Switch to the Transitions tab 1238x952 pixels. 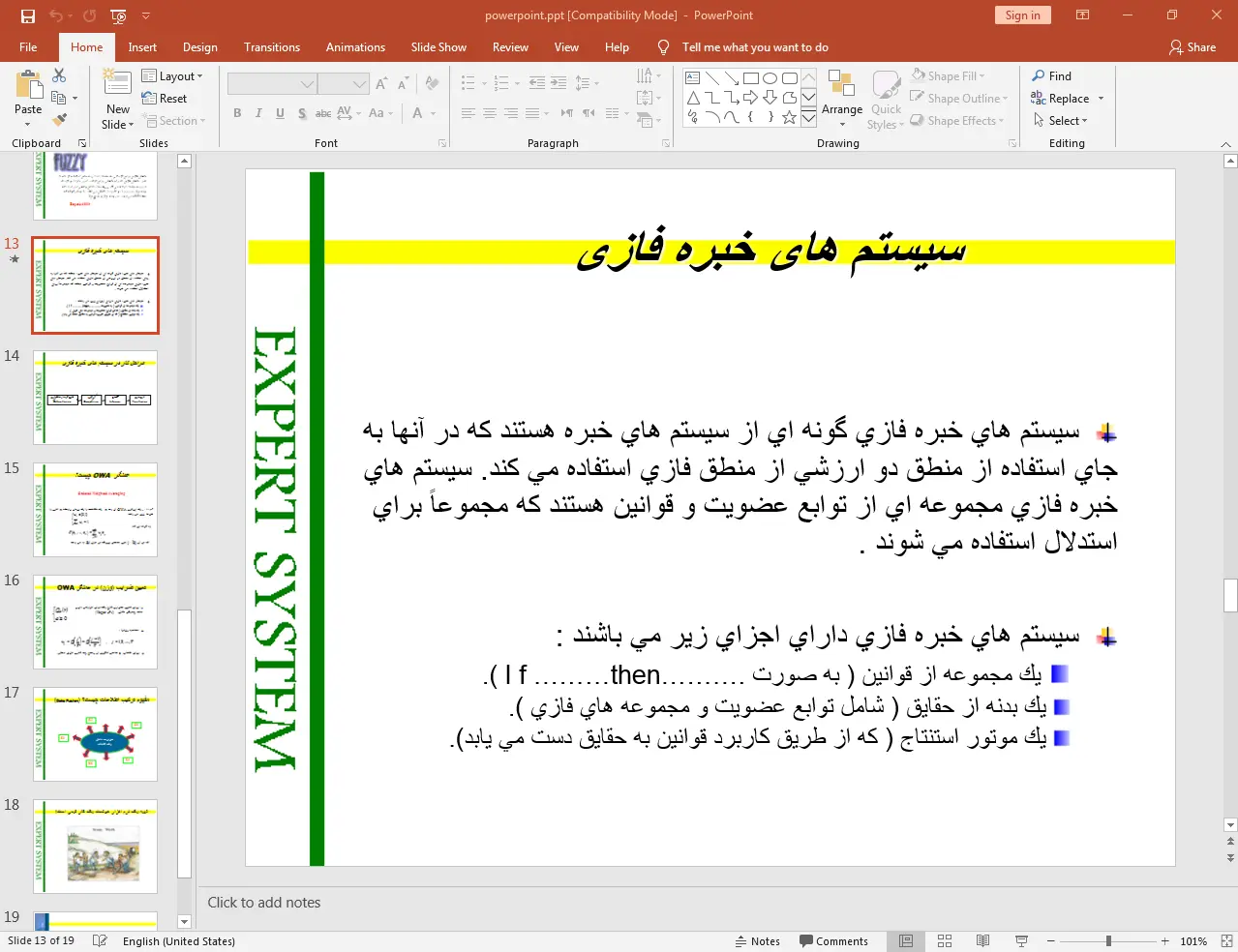[x=272, y=47]
